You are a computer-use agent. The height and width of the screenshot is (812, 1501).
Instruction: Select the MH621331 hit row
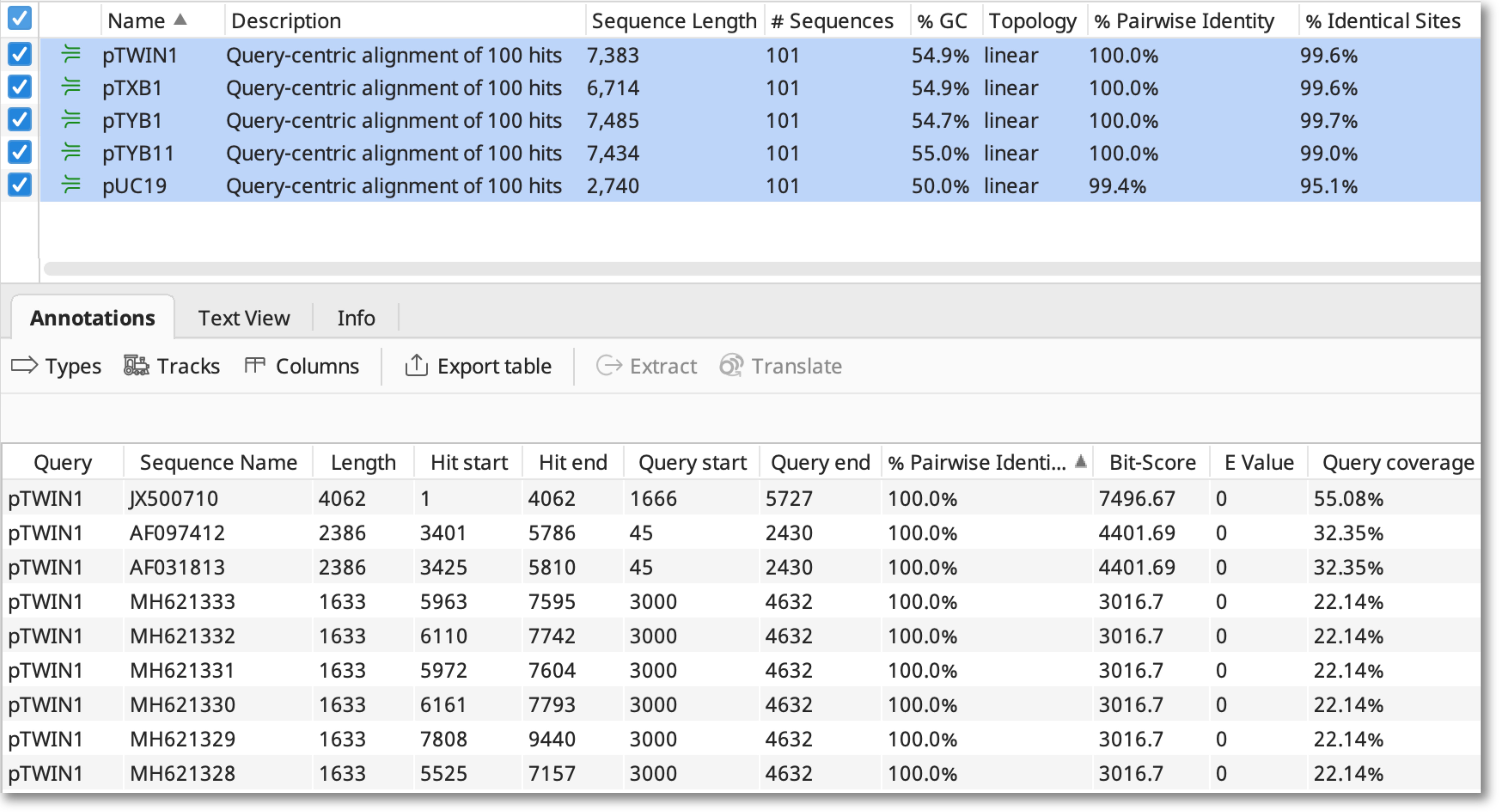pos(741,671)
